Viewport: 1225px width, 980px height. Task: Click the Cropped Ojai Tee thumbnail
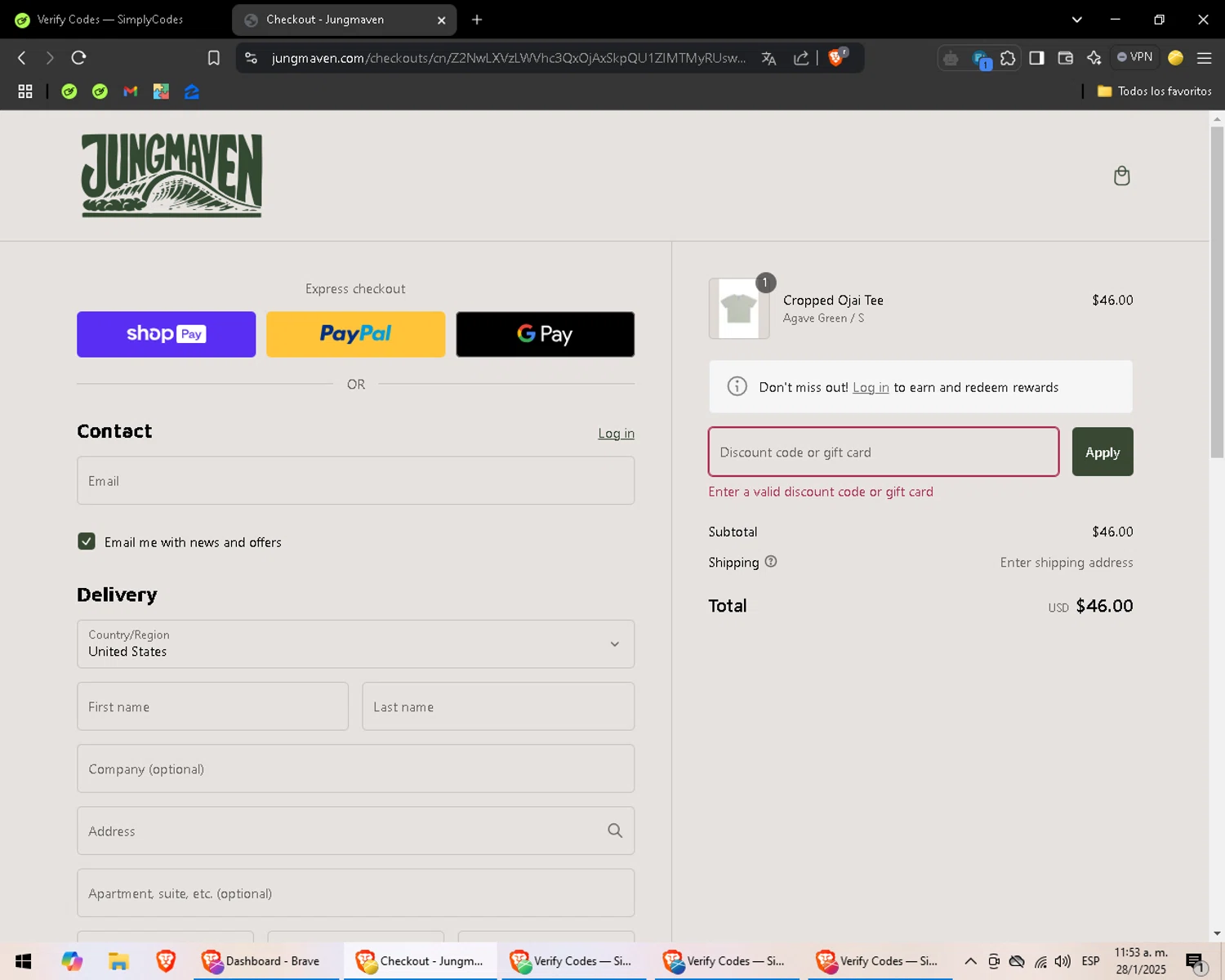point(739,309)
